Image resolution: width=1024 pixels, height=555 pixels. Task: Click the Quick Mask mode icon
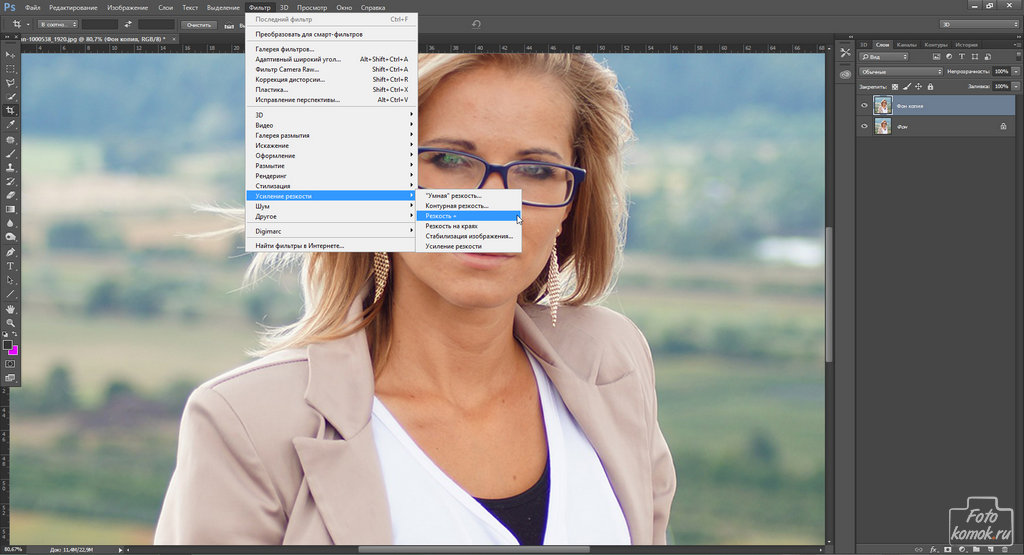(10, 364)
